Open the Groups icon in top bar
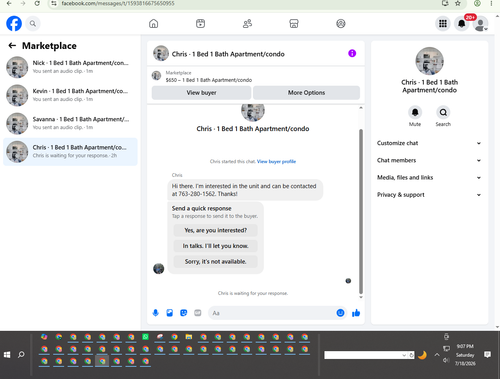Viewport: 500px width, 379px height. tap(341, 24)
